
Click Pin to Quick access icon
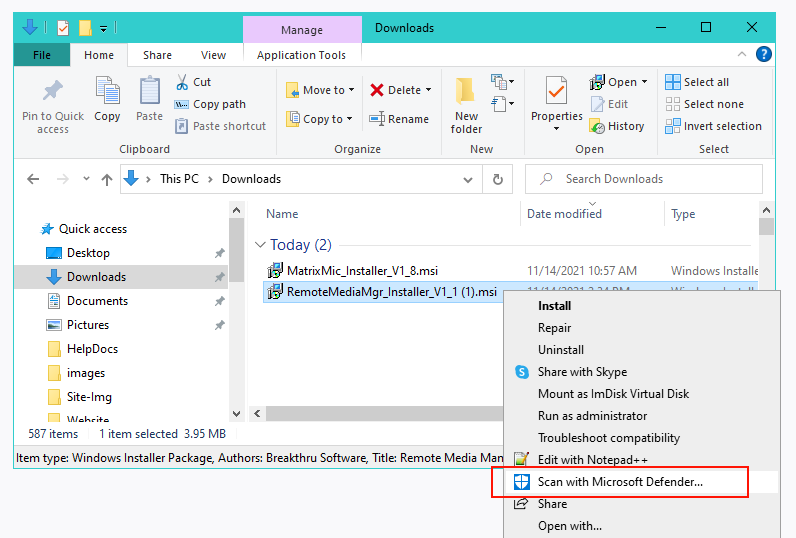point(53,91)
